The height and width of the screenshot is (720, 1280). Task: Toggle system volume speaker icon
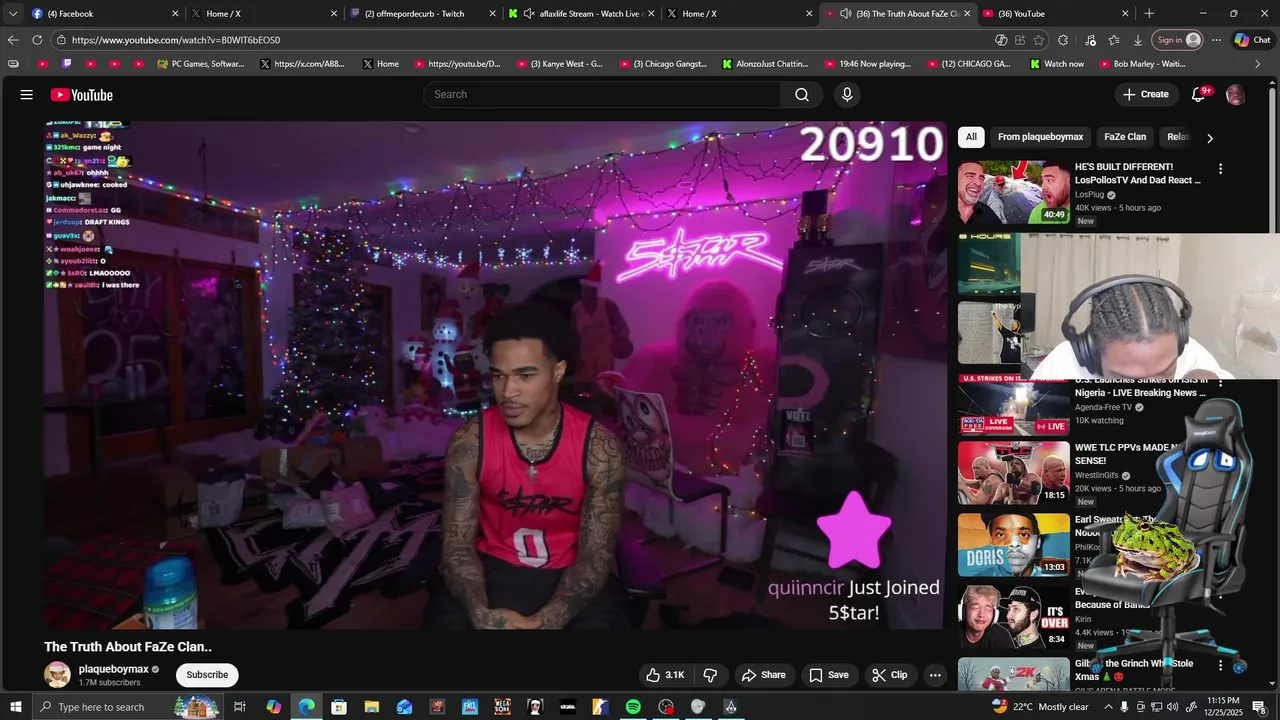click(1172, 707)
